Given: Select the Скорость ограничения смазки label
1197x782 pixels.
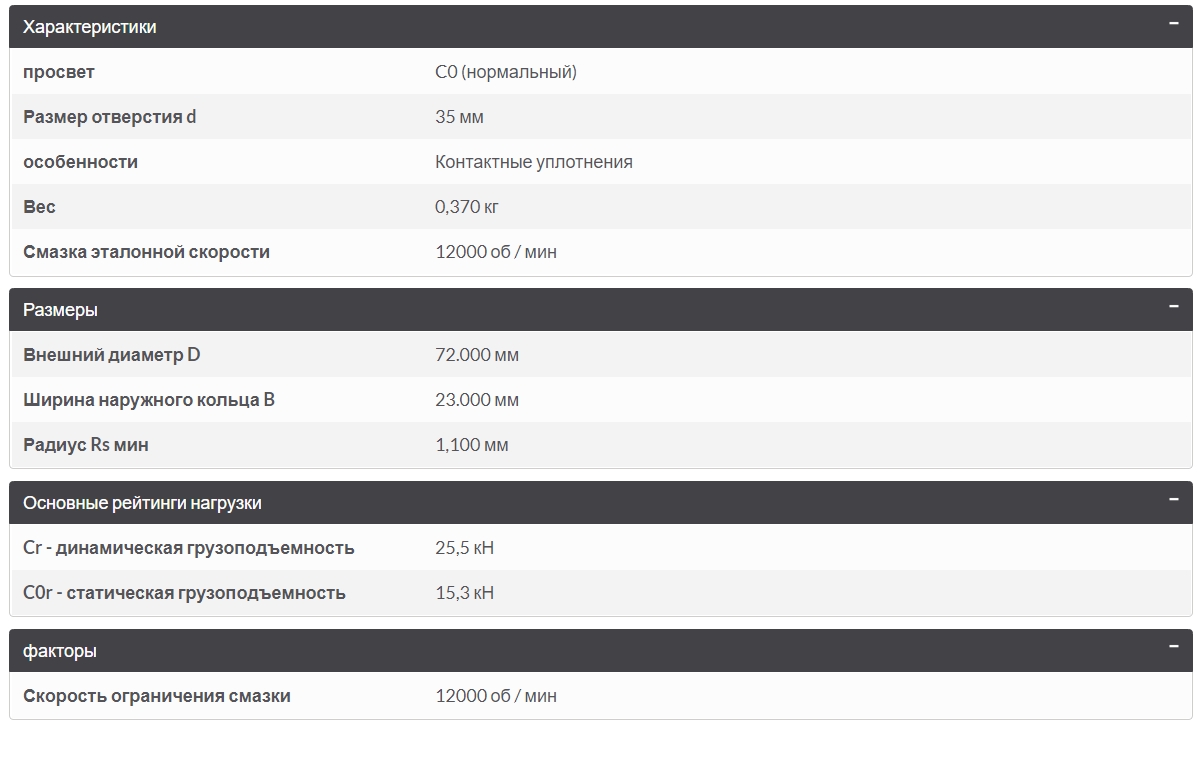Looking at the screenshot, I should tap(157, 696).
